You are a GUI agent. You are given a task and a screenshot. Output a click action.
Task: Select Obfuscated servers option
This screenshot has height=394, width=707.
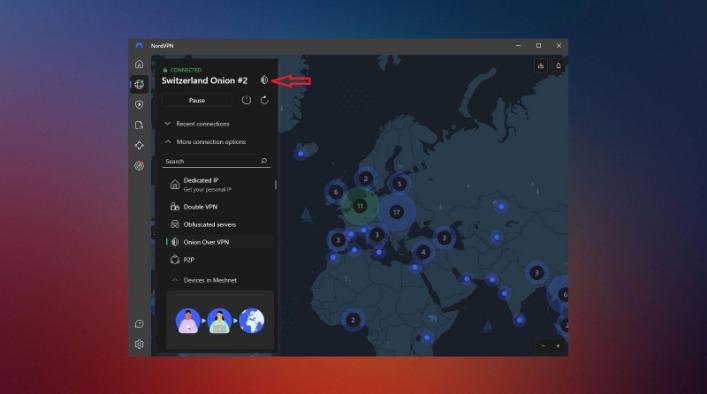[x=220, y=224]
